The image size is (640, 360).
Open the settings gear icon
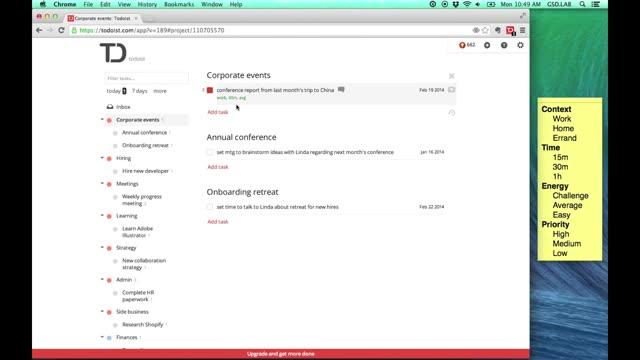tap(520, 45)
